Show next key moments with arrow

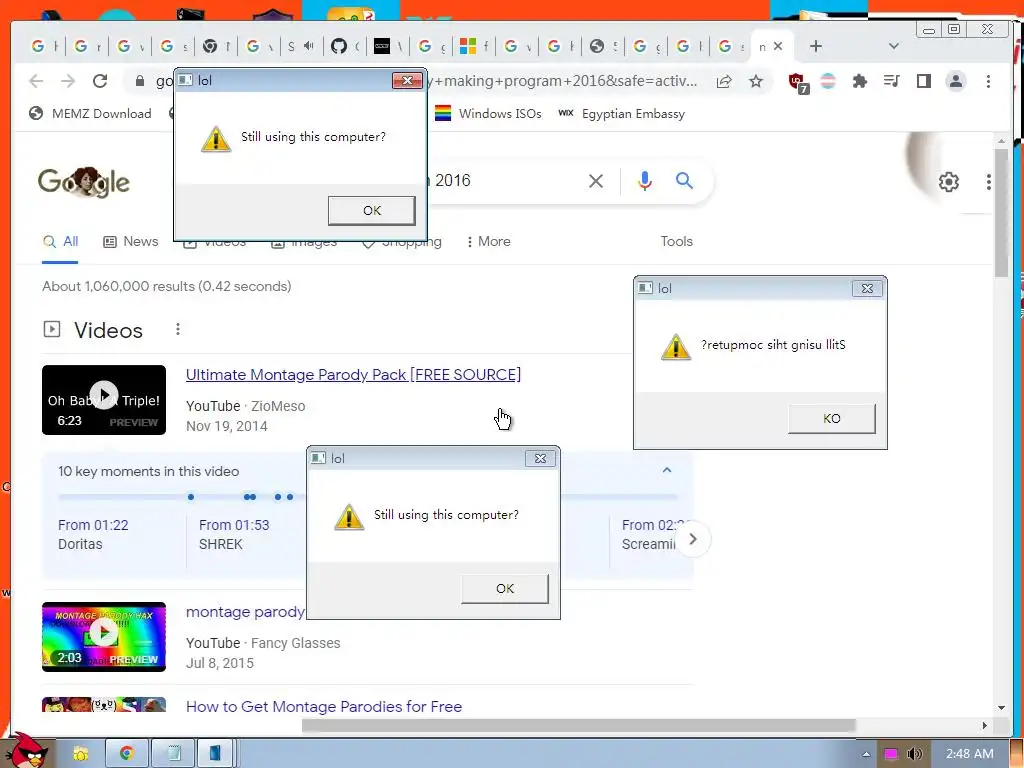pos(693,539)
